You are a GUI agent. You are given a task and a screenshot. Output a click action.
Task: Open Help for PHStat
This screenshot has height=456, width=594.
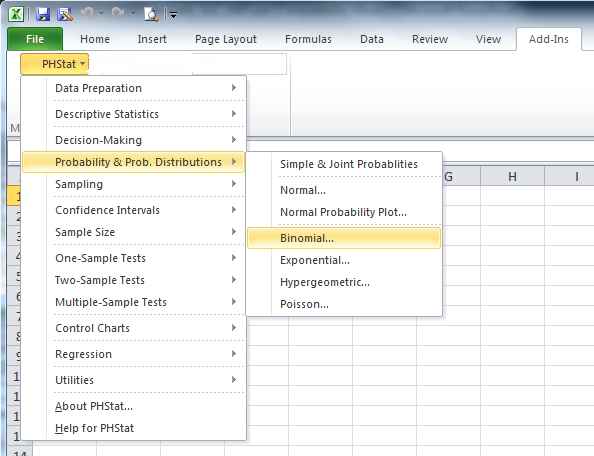point(133,428)
